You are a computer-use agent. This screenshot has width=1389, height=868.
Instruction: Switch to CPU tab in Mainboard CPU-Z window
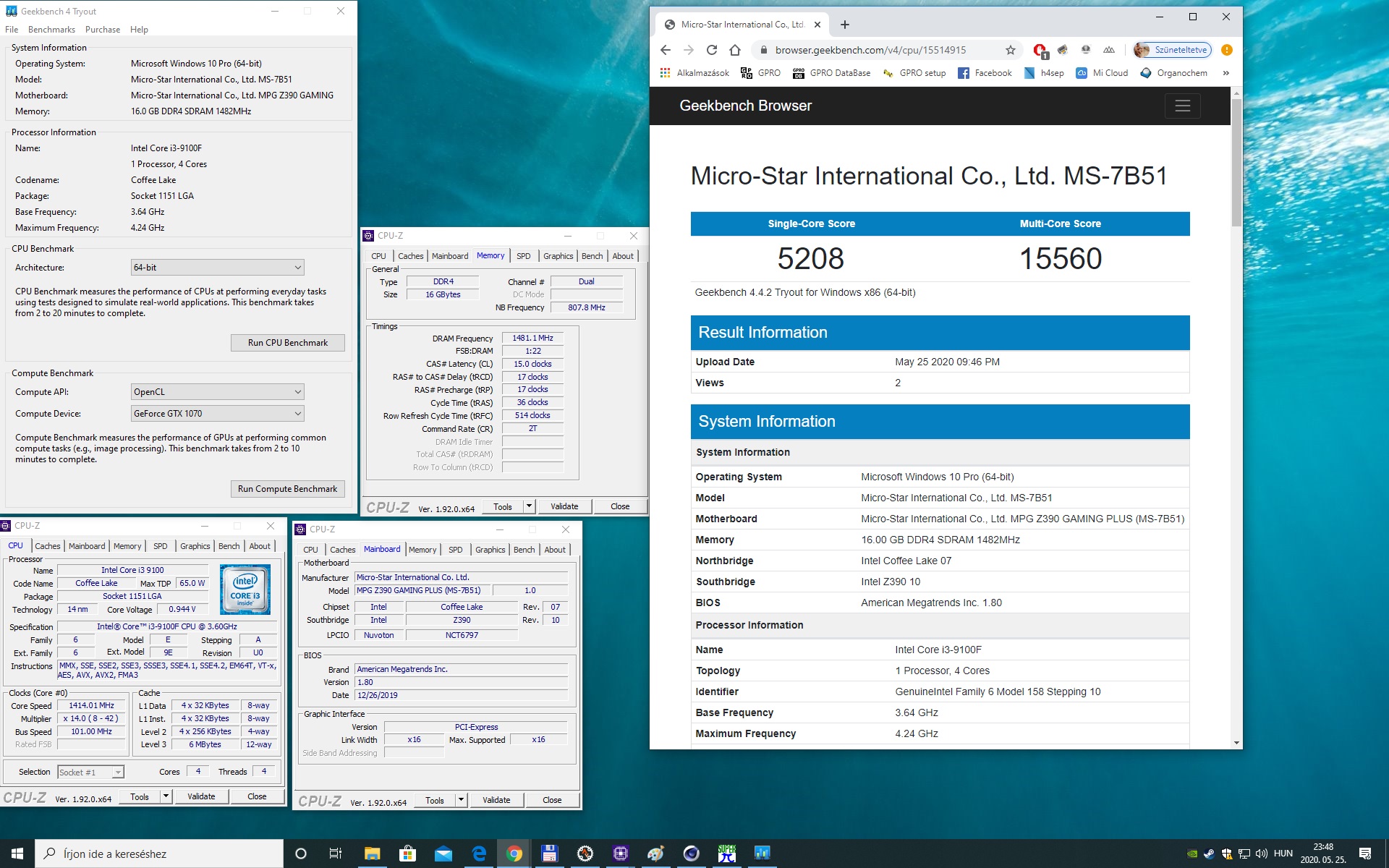pyautogui.click(x=310, y=550)
